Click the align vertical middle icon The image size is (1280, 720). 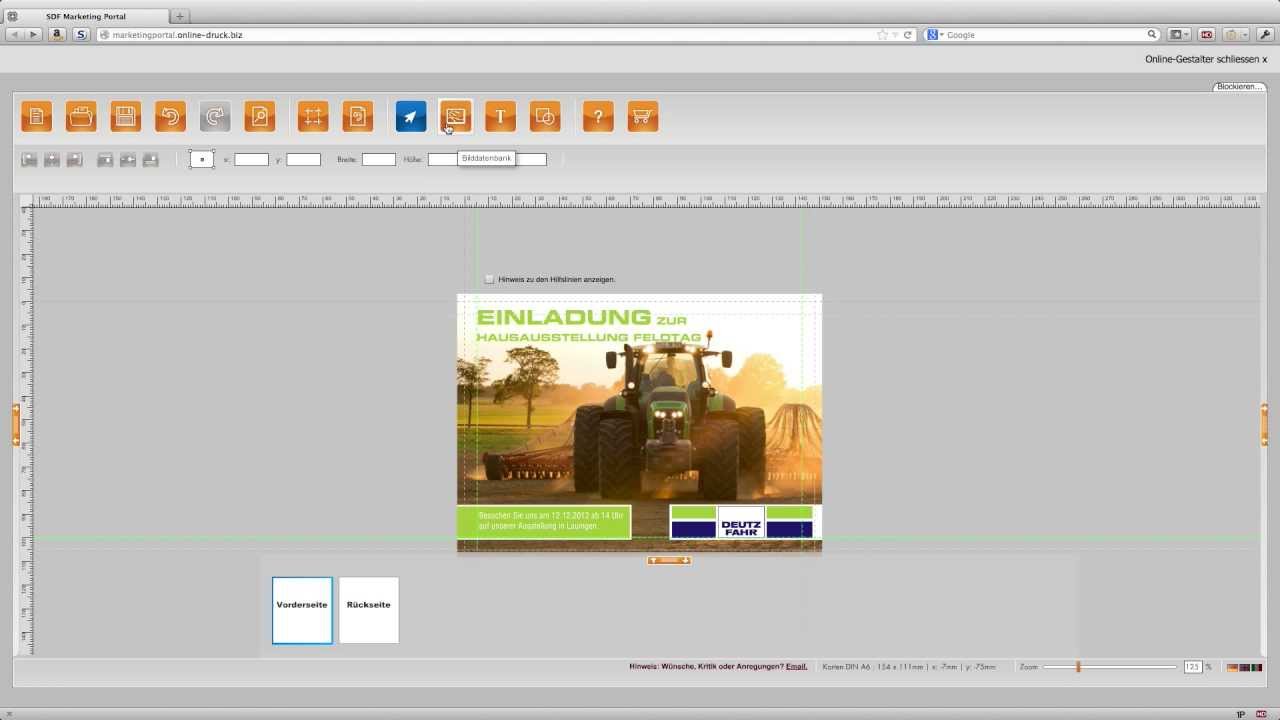(x=128, y=160)
